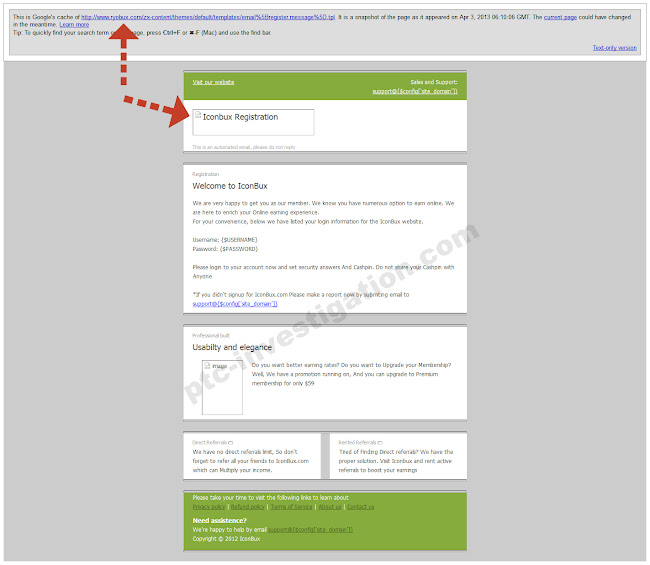Click the 'current page' link in cache notice
Viewport: 650px width, 565px height.
[x=560, y=17]
